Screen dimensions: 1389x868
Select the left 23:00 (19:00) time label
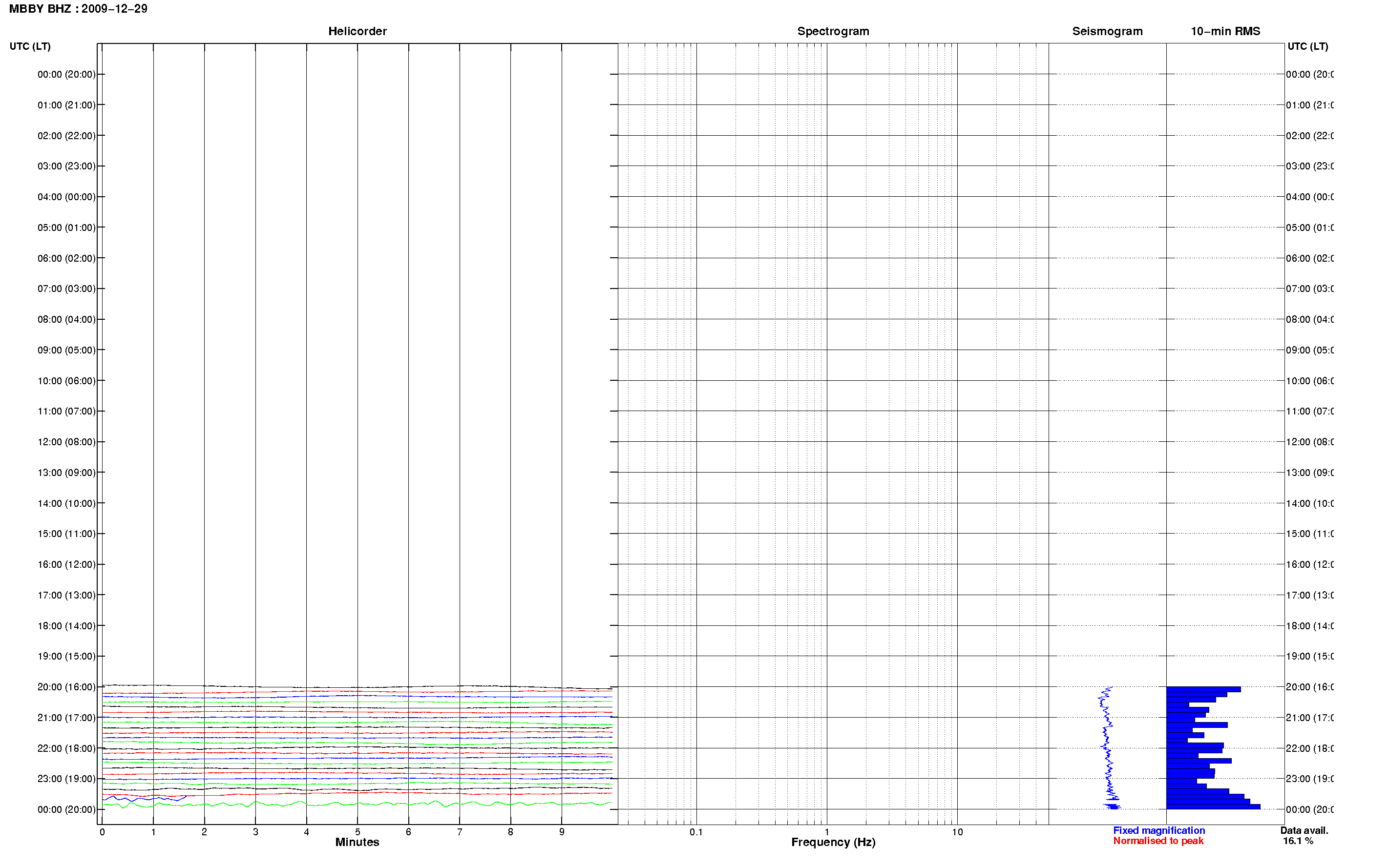(66, 779)
